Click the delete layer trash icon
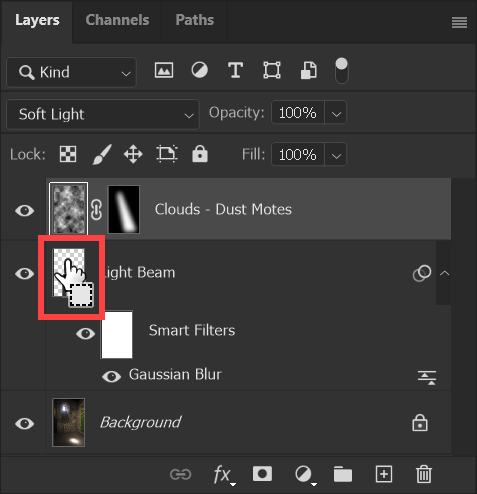 424,474
